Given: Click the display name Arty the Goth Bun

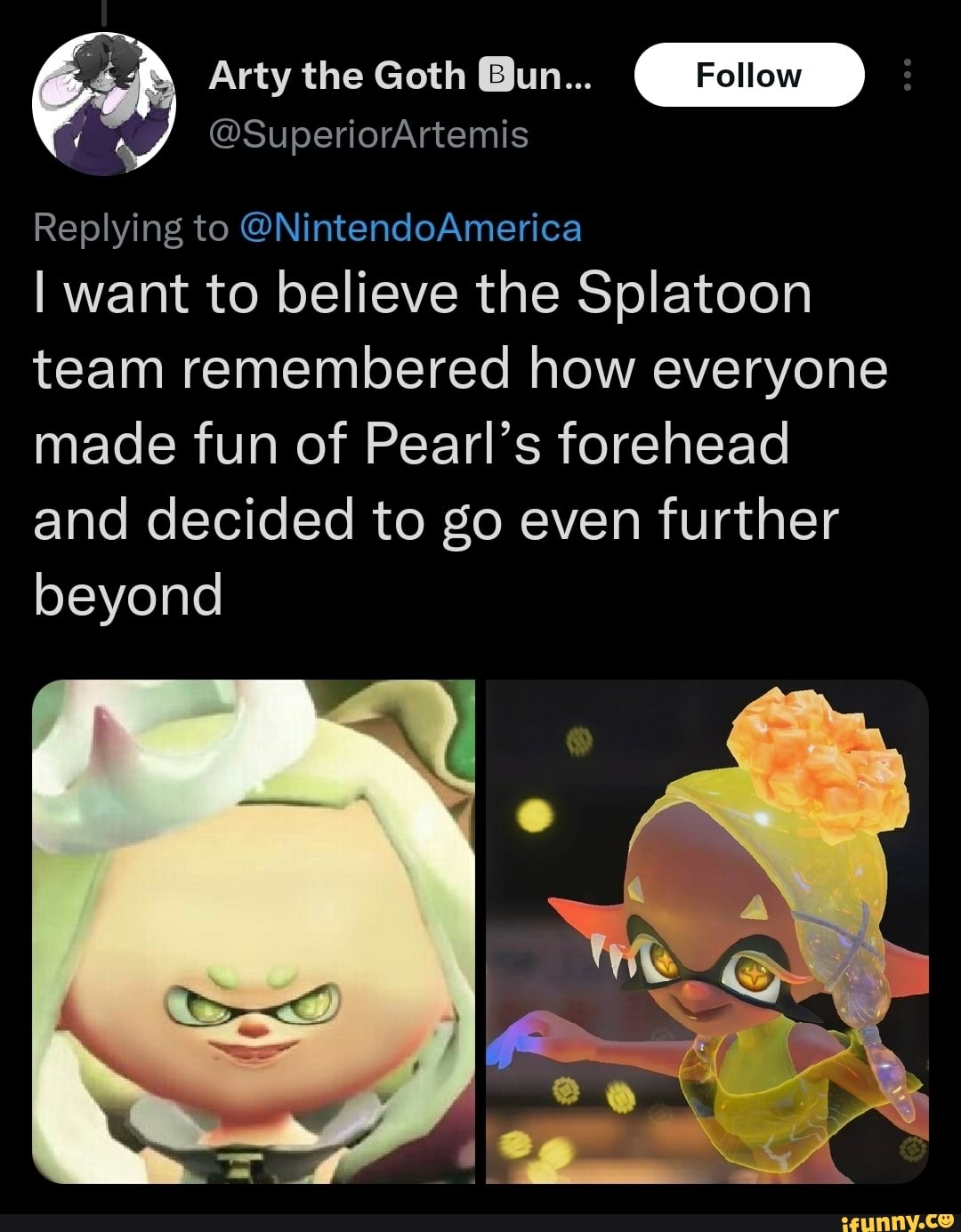Looking at the screenshot, I should [337, 76].
